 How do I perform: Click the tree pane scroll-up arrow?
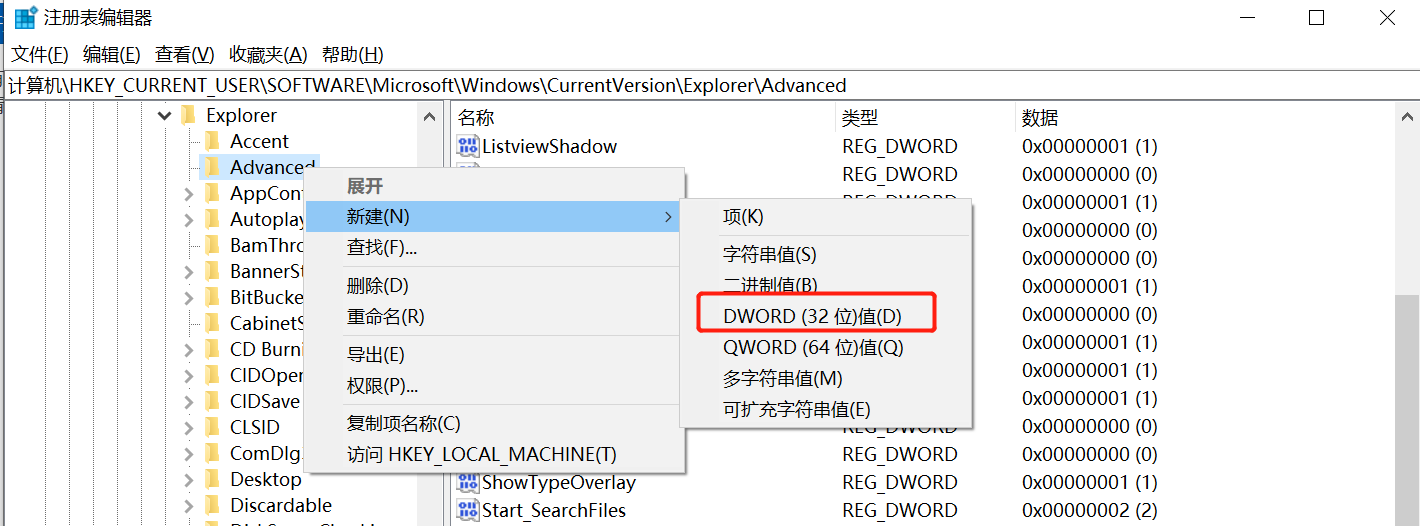click(x=431, y=116)
